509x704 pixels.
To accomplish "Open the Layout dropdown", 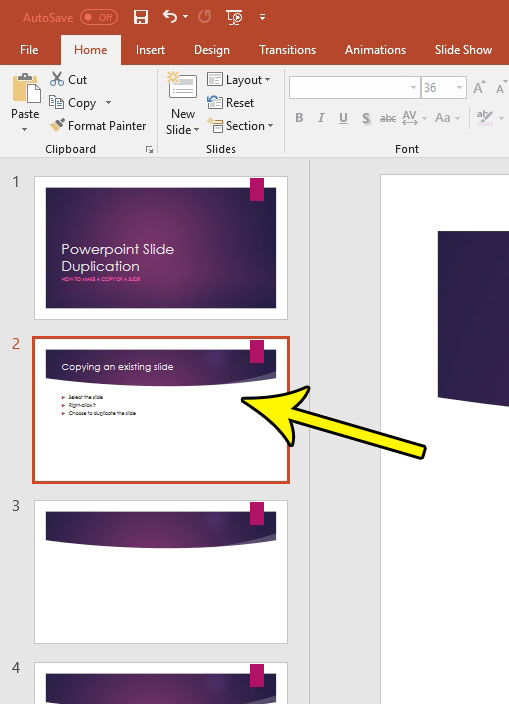I will tap(239, 80).
